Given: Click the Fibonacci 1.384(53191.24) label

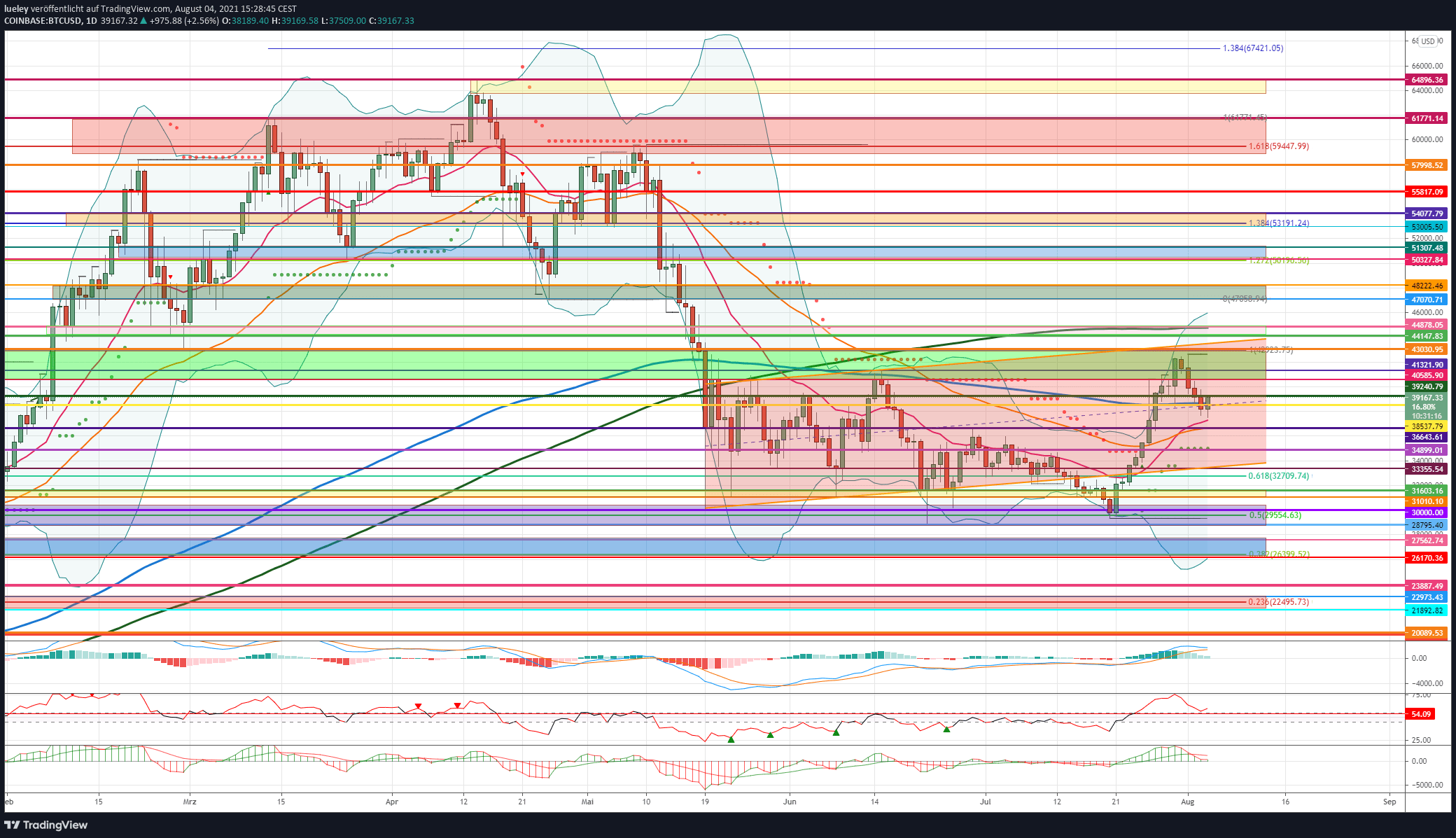Looking at the screenshot, I should point(1279,223).
